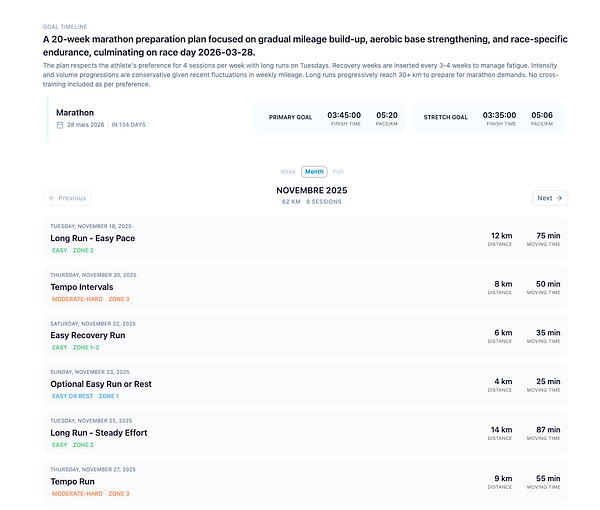Click the 05:20 primary goal pace

(x=387, y=115)
